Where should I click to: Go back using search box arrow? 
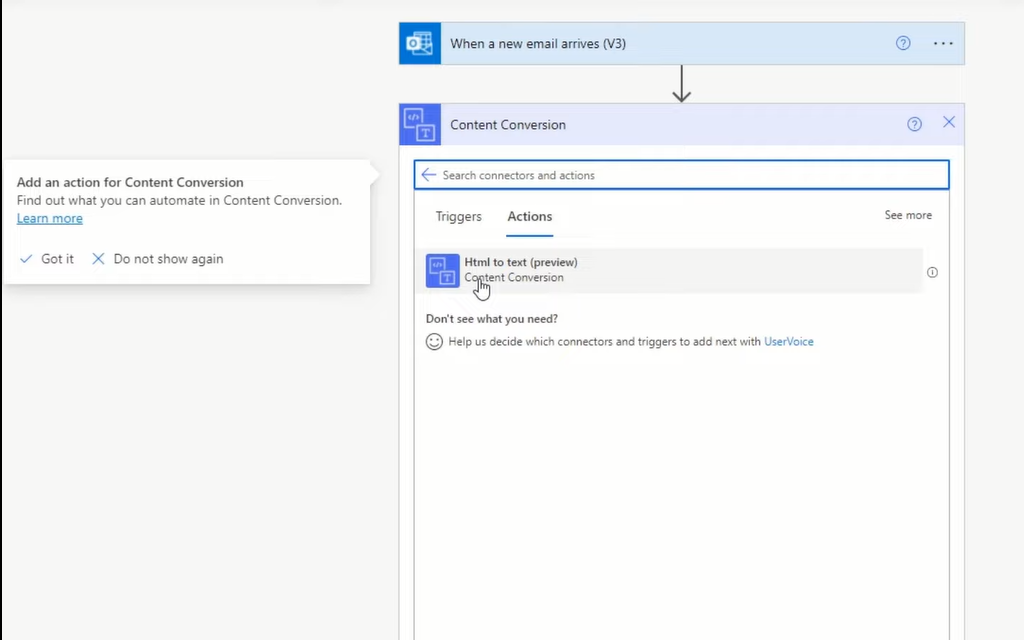coord(428,174)
